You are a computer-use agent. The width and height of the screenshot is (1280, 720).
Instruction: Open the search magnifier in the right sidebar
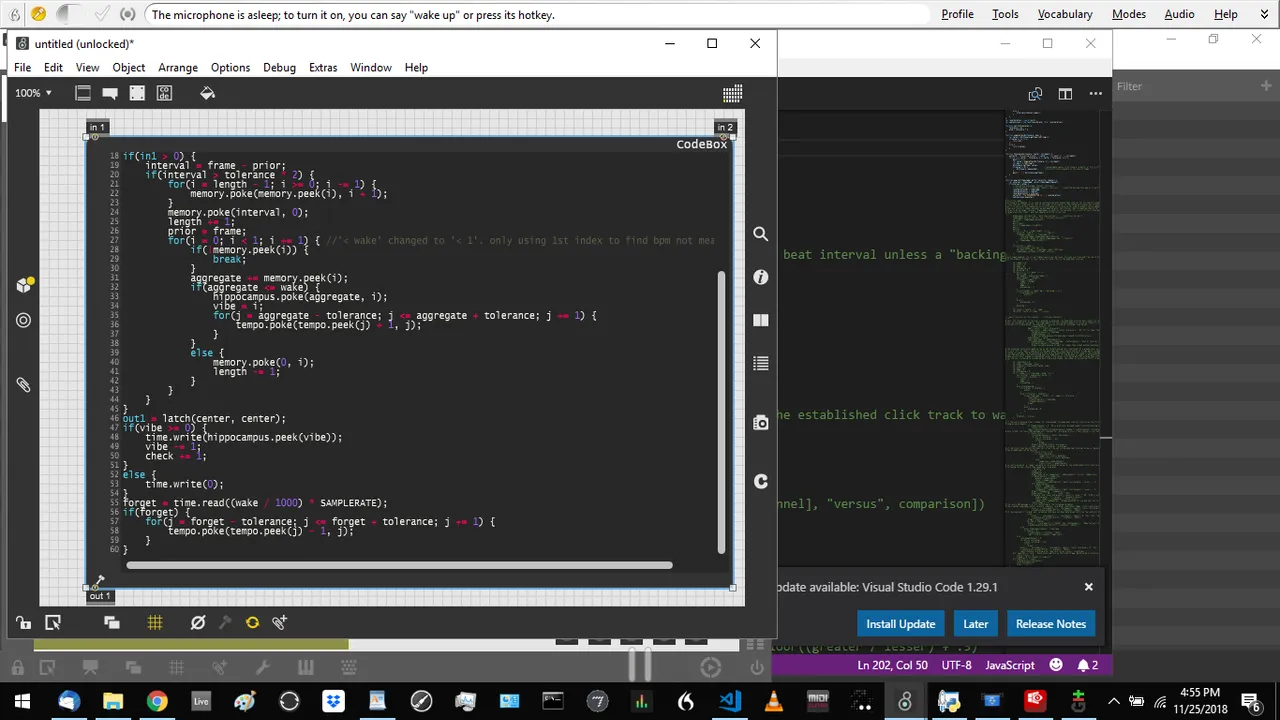(x=761, y=234)
